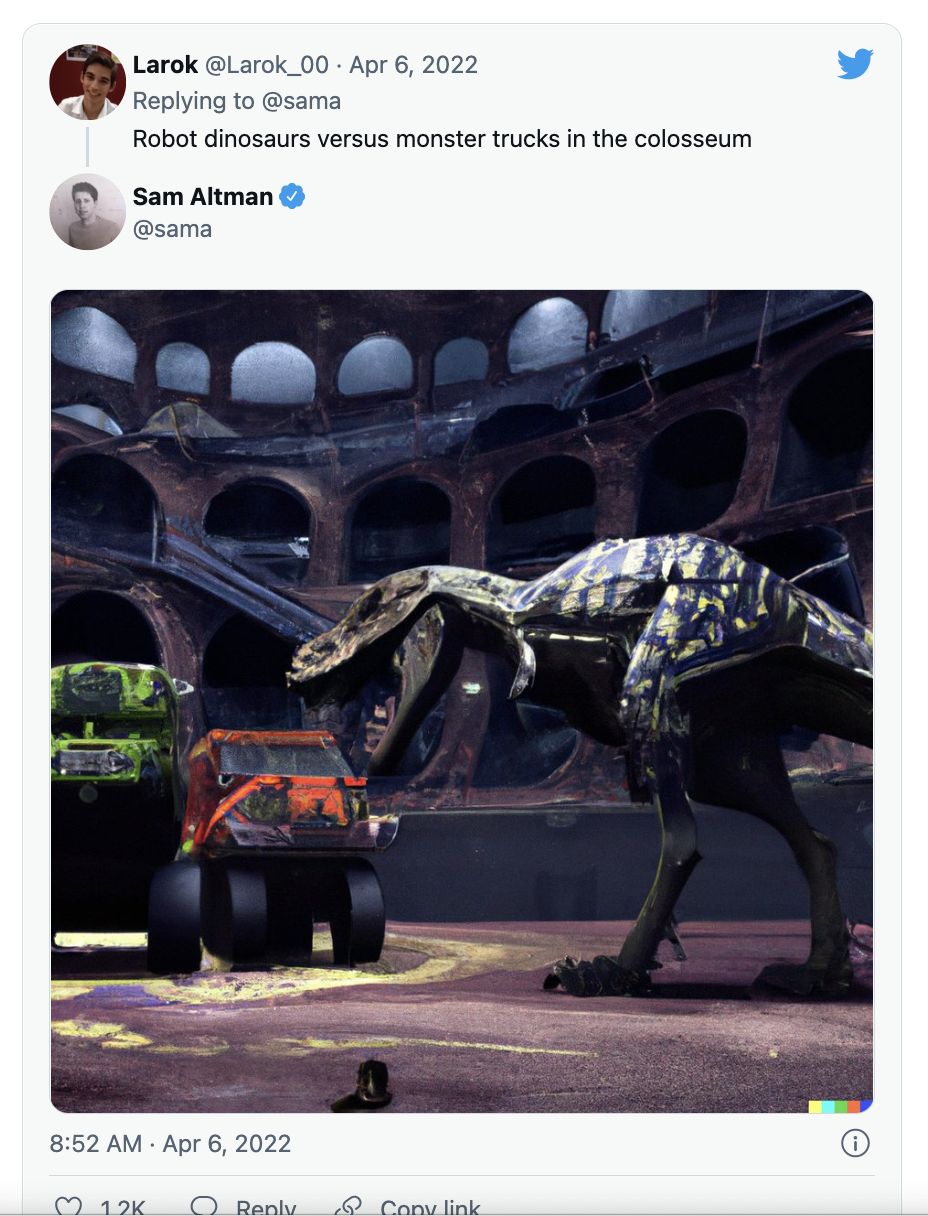
Task: Click the colored squares signature on image
Action: click(x=840, y=1106)
